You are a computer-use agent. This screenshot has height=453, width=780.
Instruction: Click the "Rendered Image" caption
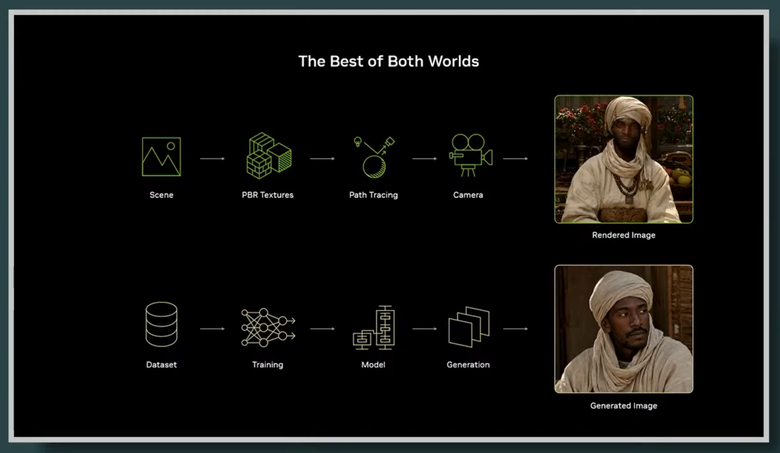[624, 235]
